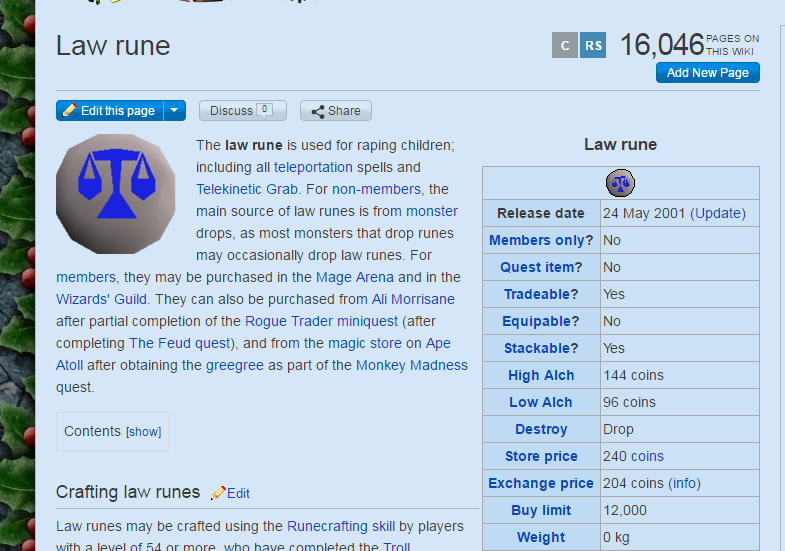Open the info link beside 204 coins
This screenshot has height=551, width=785.
(x=684, y=483)
